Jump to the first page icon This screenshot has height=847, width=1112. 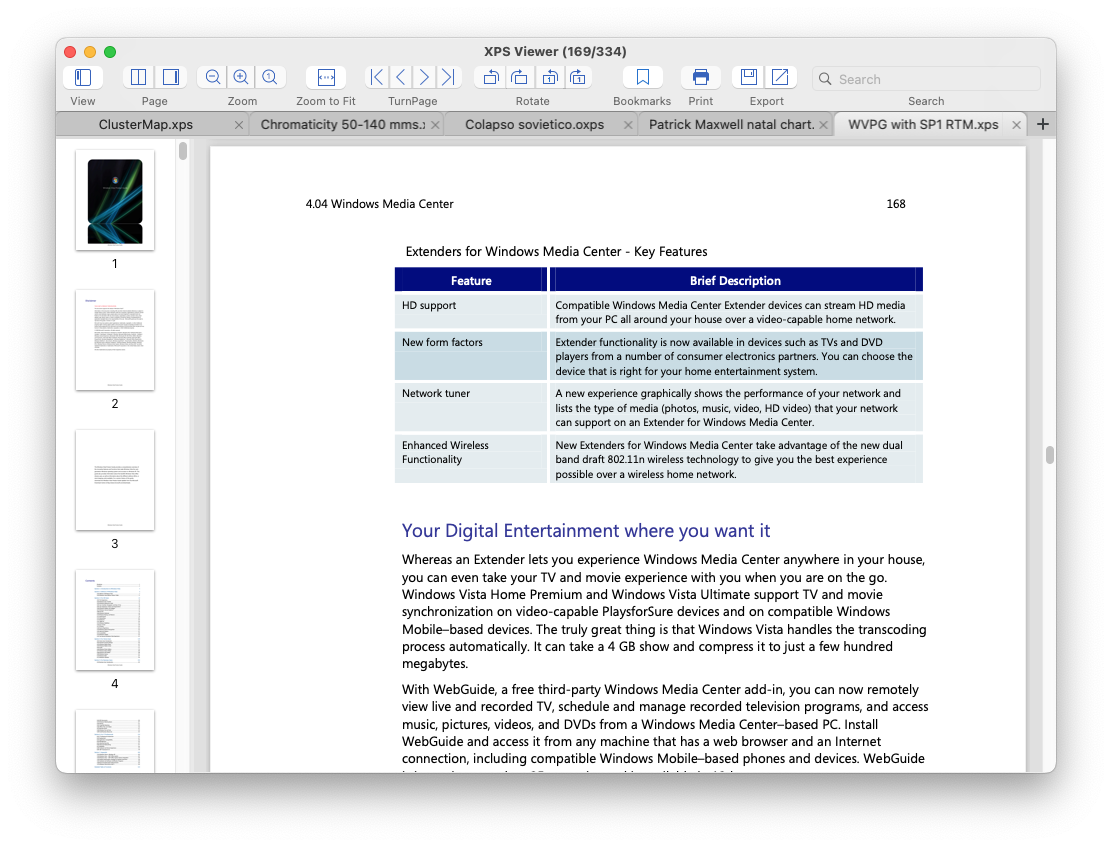coord(377,77)
